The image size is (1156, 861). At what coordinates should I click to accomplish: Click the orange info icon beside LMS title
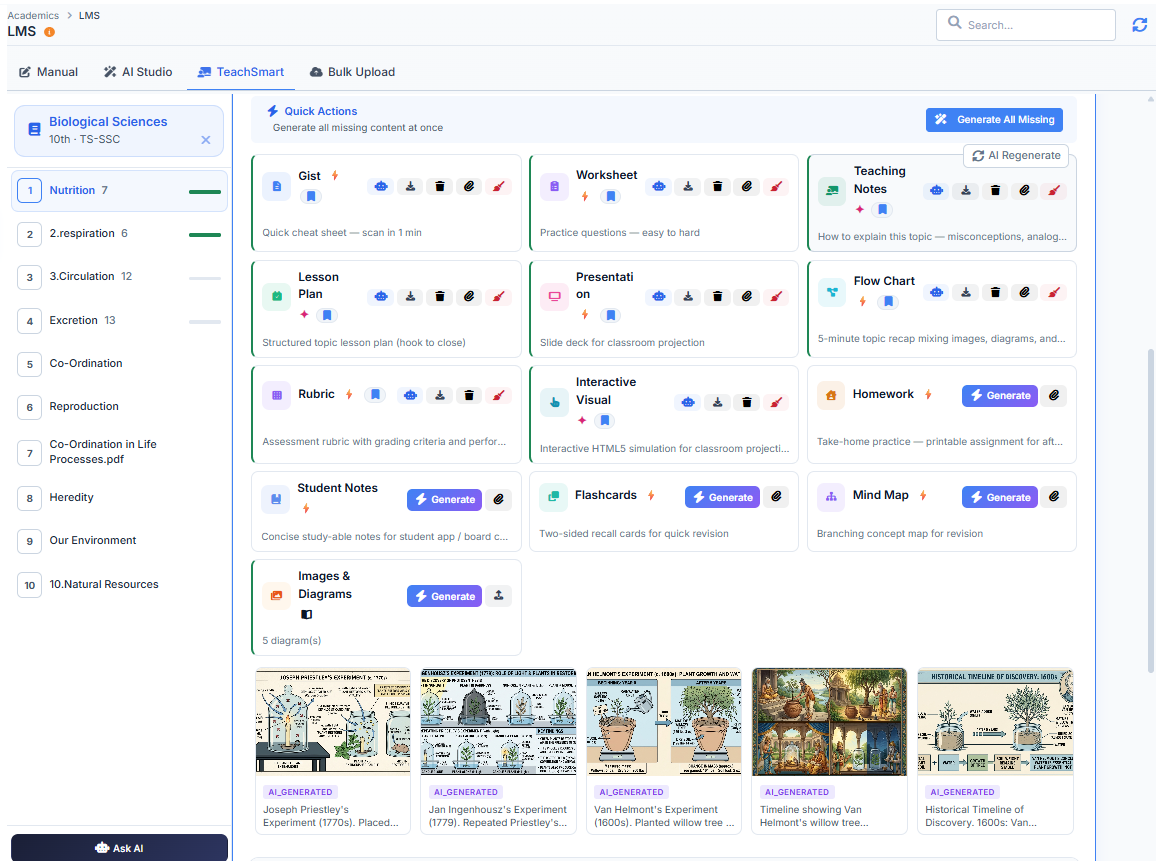(x=49, y=32)
